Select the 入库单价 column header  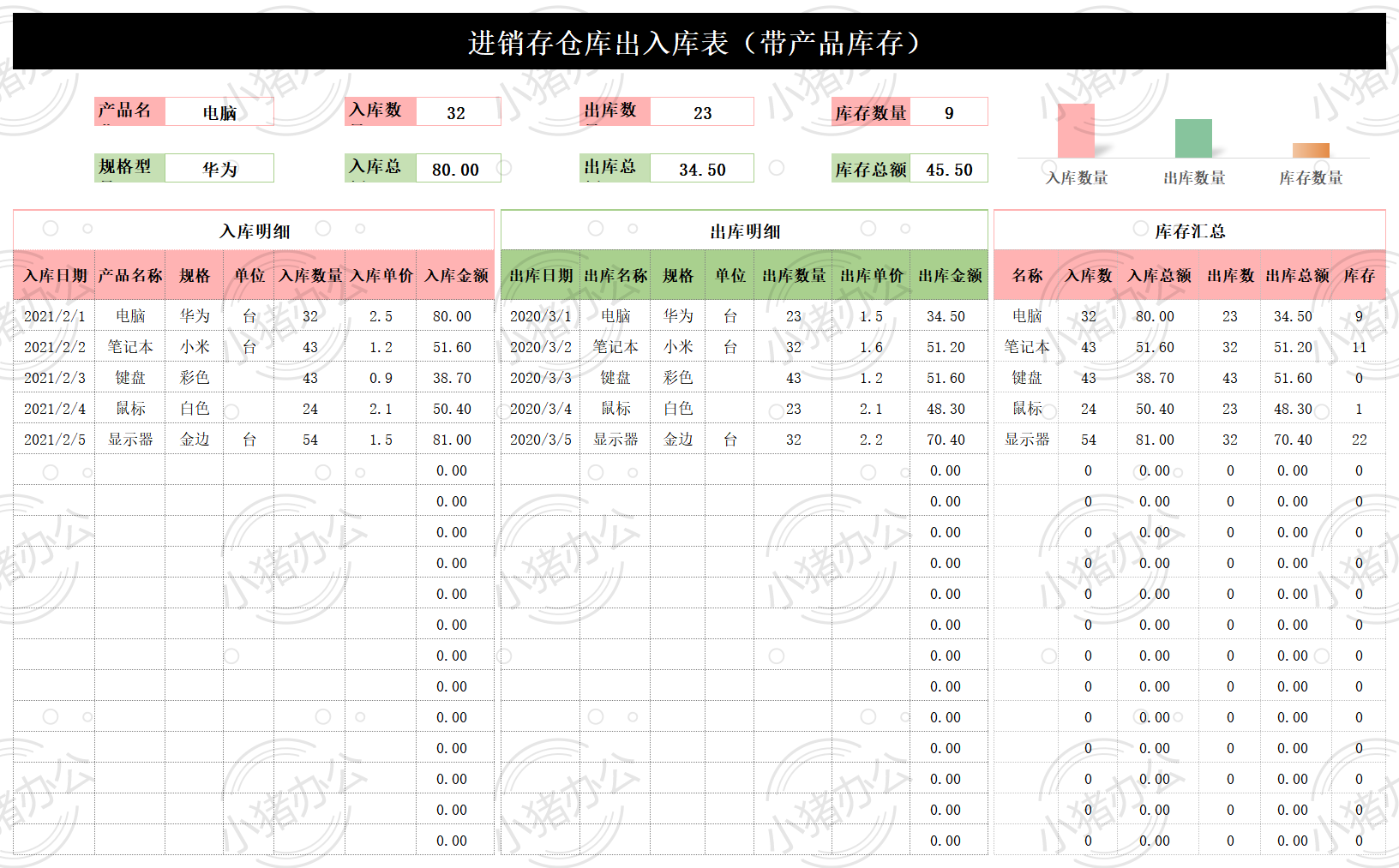tap(381, 275)
